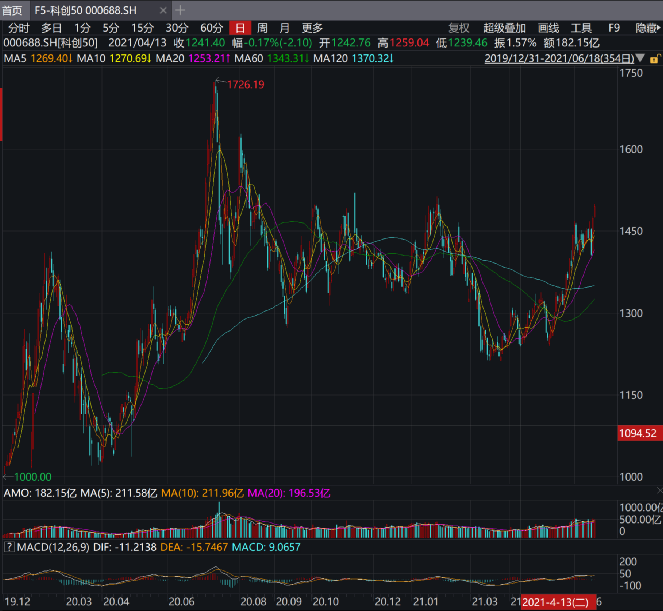Close the F5-科创50 tab
The height and width of the screenshot is (611, 663).
(163, 9)
